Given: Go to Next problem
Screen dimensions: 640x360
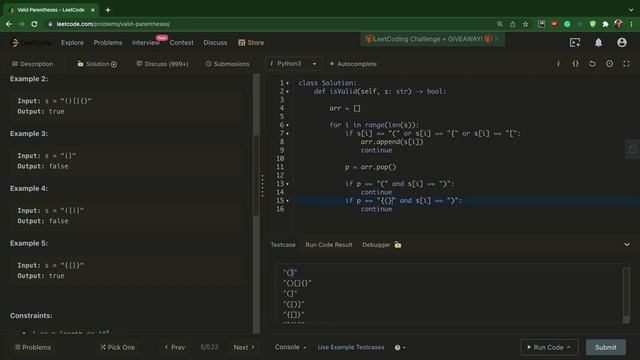Looking at the screenshot, I should point(244,347).
